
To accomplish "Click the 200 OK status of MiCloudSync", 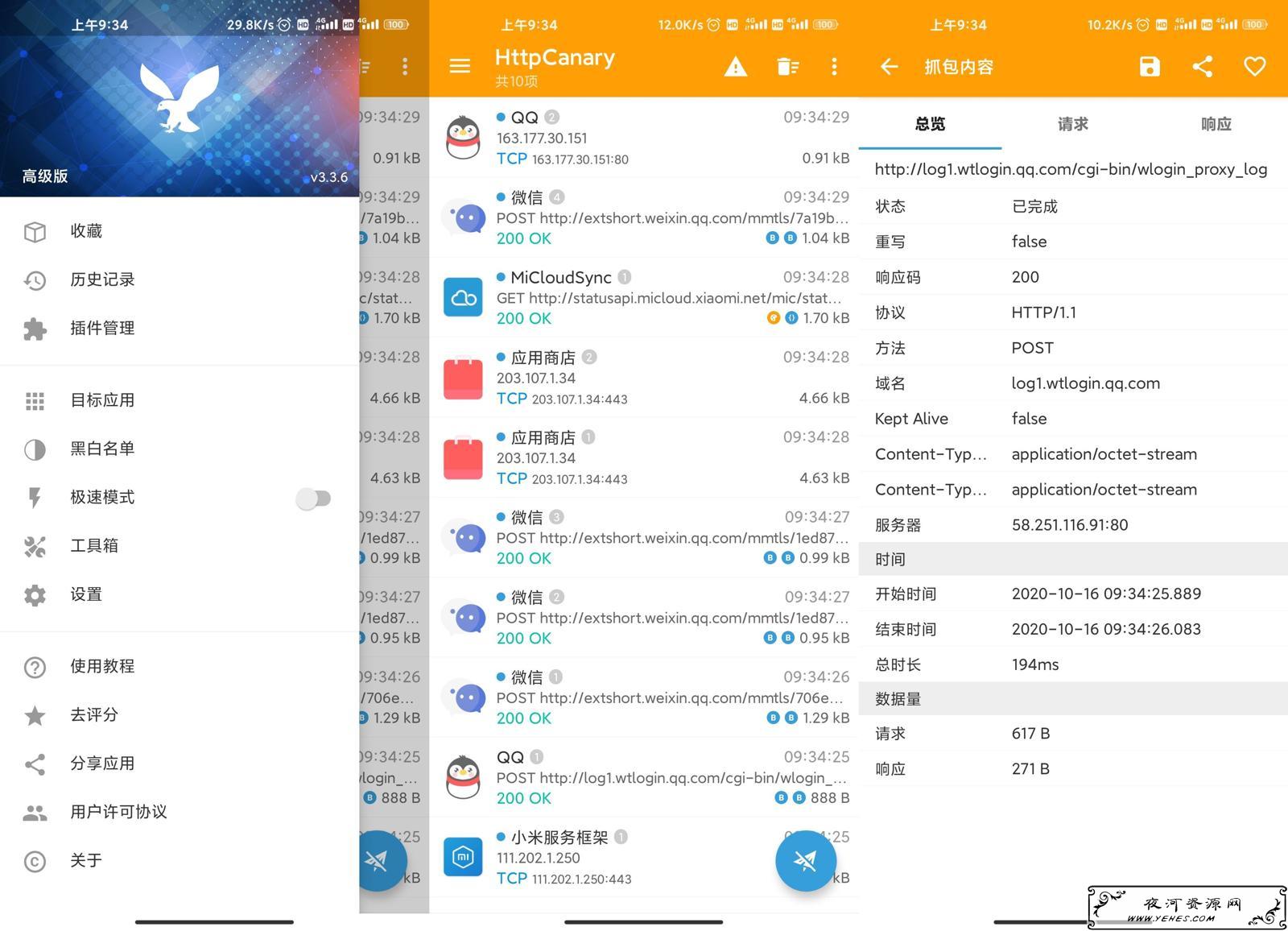I will click(524, 318).
